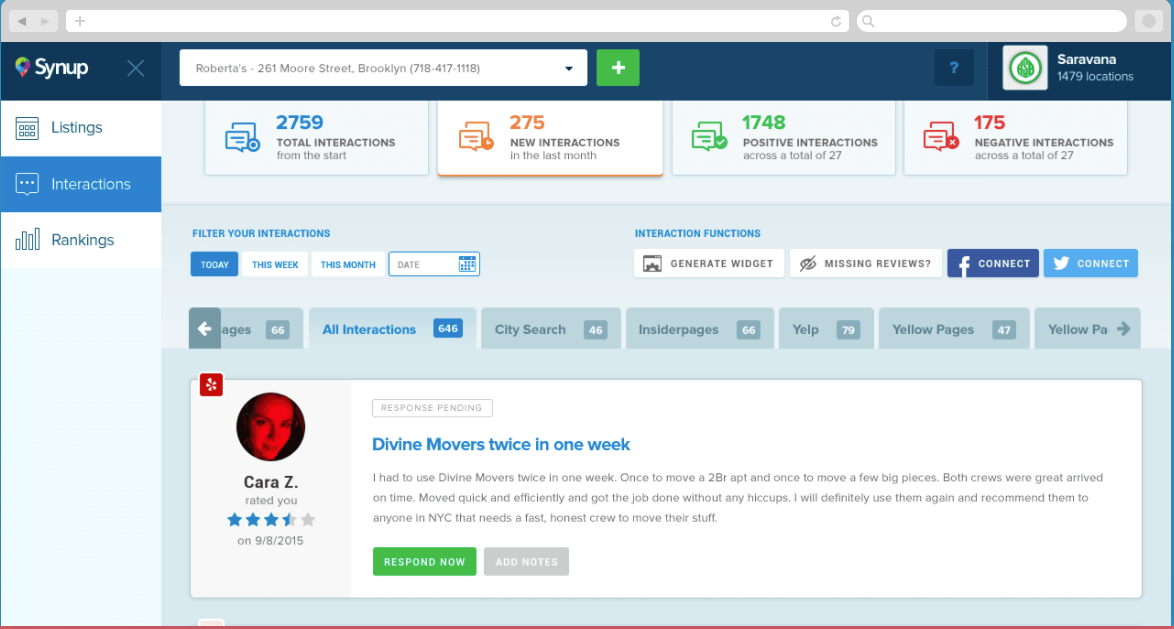Click the Respond Now button
The image size is (1174, 629).
[425, 562]
